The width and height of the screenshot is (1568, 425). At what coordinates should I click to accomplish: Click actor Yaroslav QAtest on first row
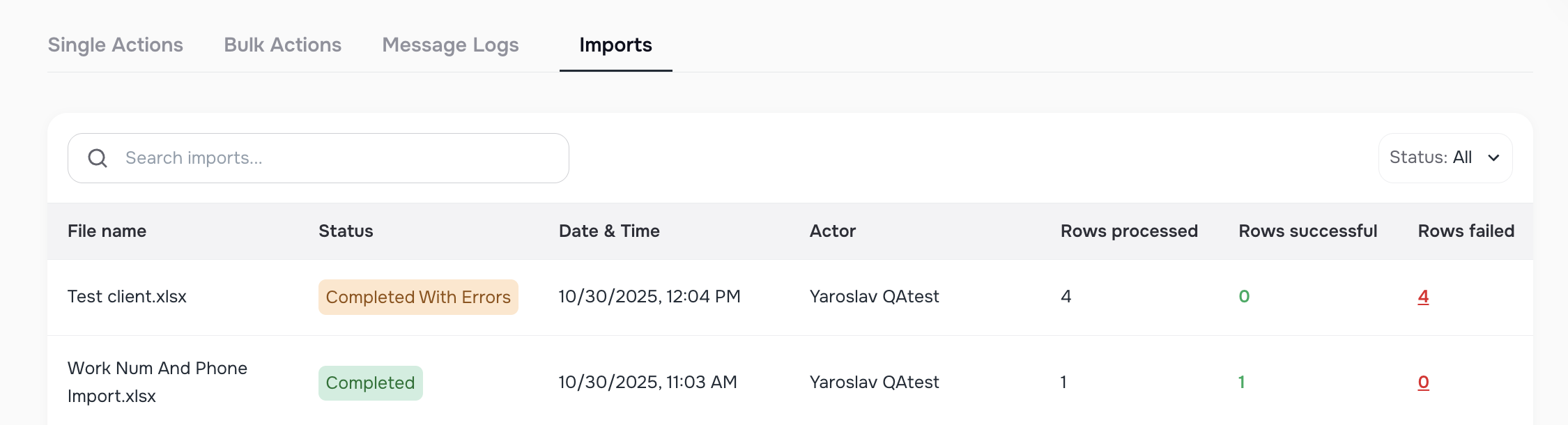pyautogui.click(x=874, y=296)
